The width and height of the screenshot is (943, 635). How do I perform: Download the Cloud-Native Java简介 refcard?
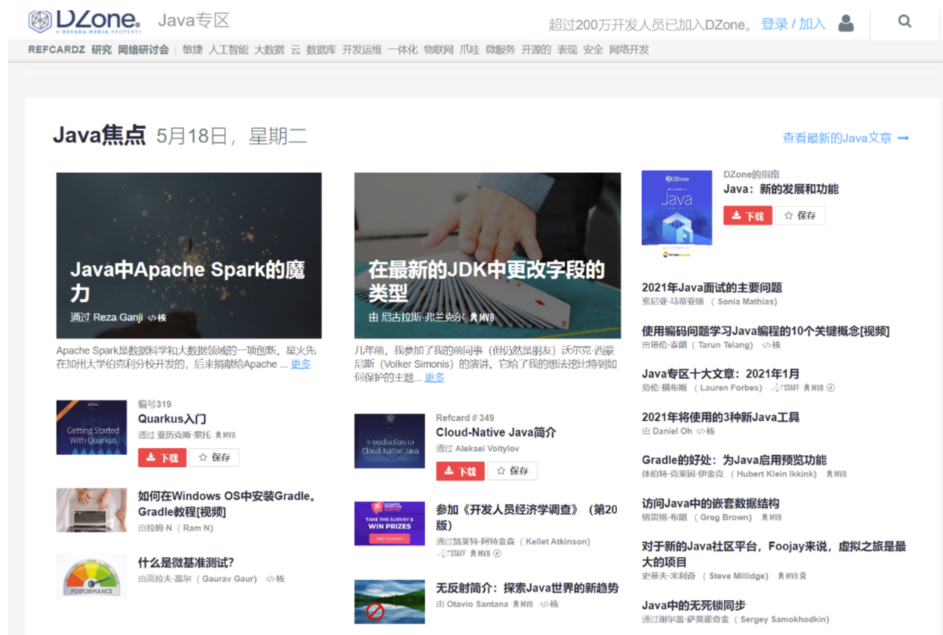460,471
